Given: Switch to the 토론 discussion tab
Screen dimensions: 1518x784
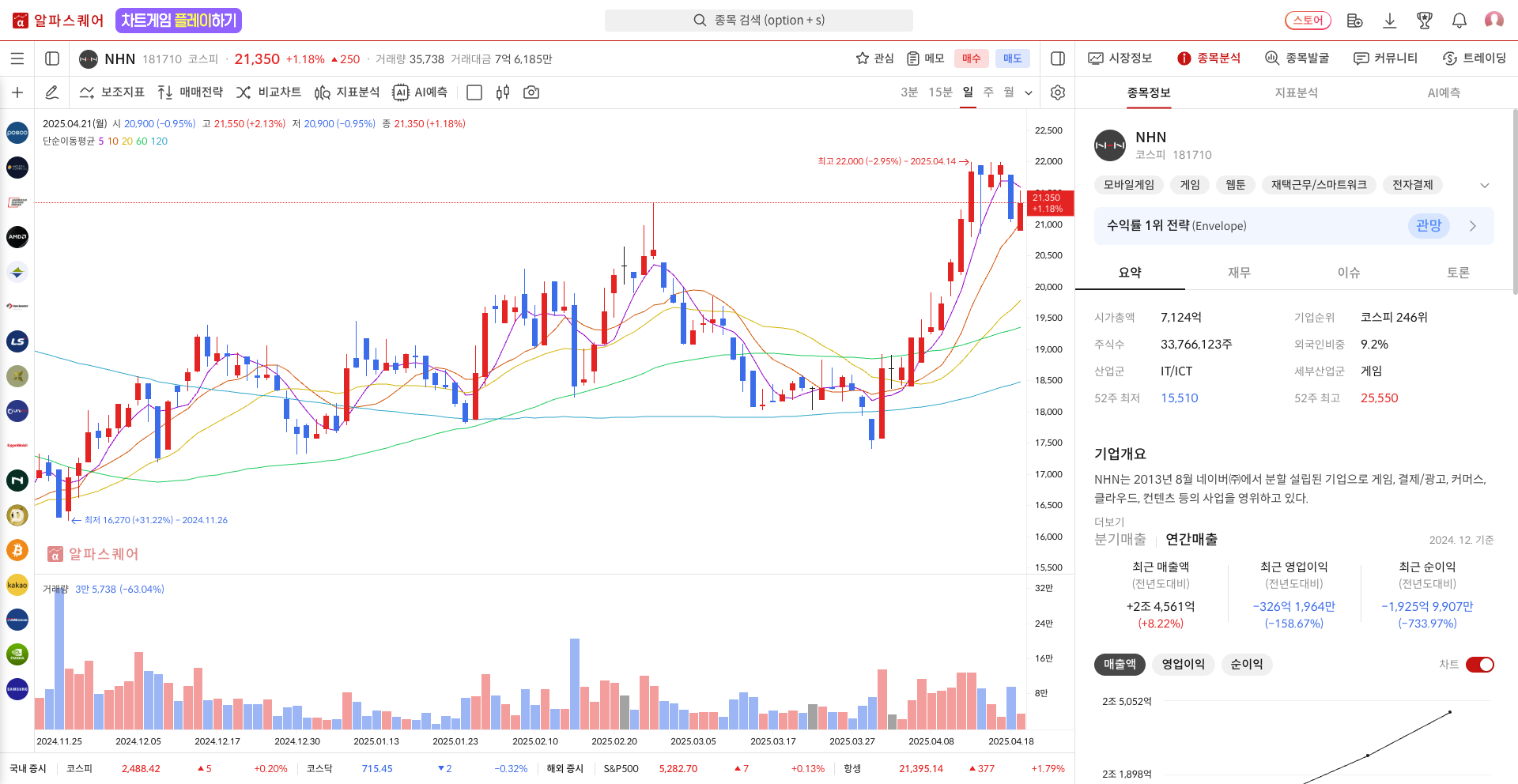Looking at the screenshot, I should [1458, 273].
